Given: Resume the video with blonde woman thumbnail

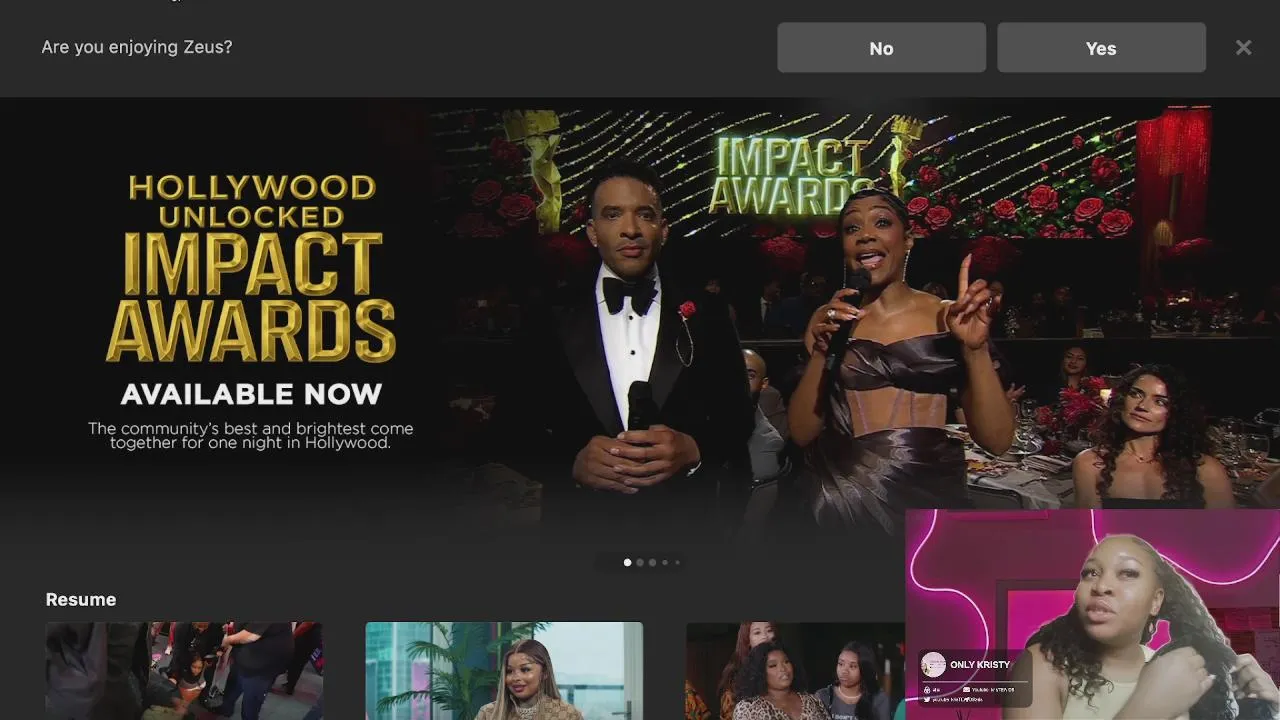Looking at the screenshot, I should tap(504, 671).
